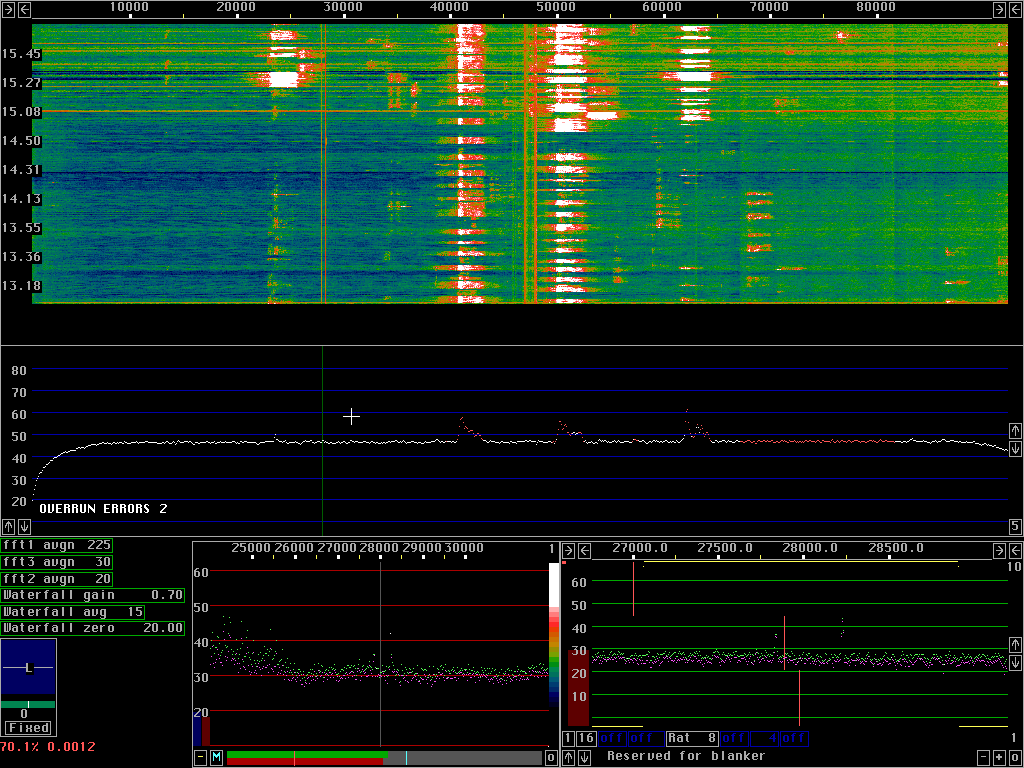The height and width of the screenshot is (768, 1024).
Task: Click the right-arrow left of the 27000.0 label
Action: 569,551
